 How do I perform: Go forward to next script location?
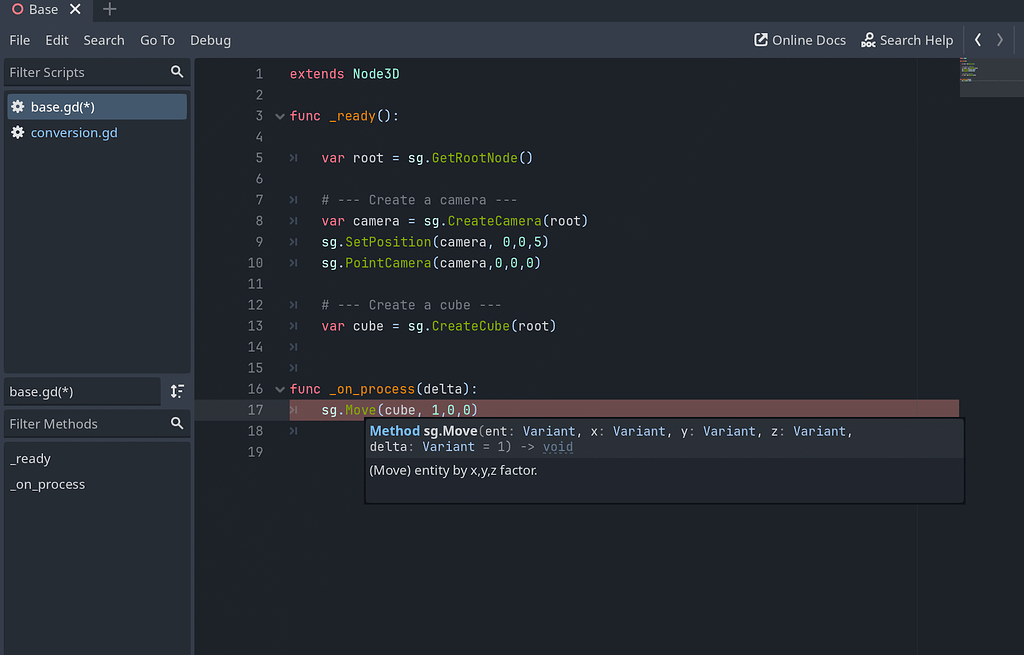pyautogui.click(x=1000, y=40)
